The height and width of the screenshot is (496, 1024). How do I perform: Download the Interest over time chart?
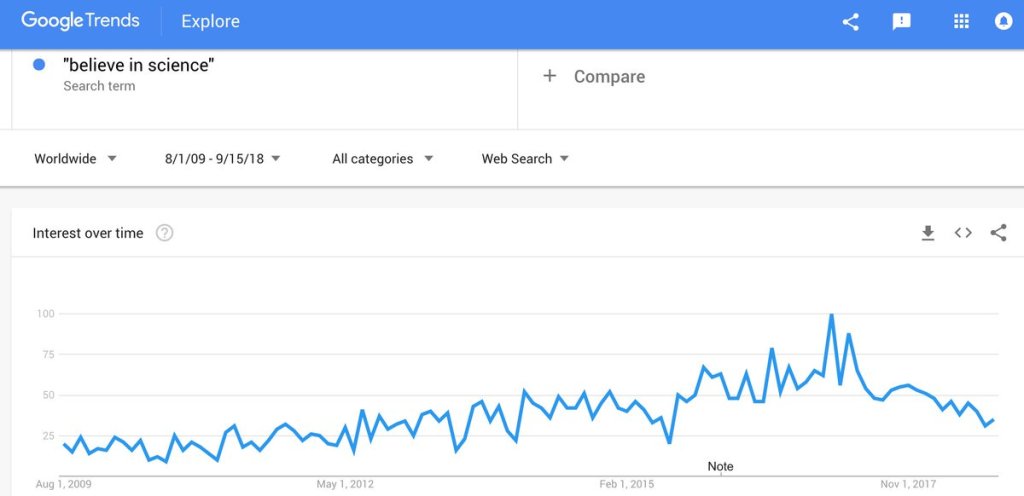coord(928,233)
